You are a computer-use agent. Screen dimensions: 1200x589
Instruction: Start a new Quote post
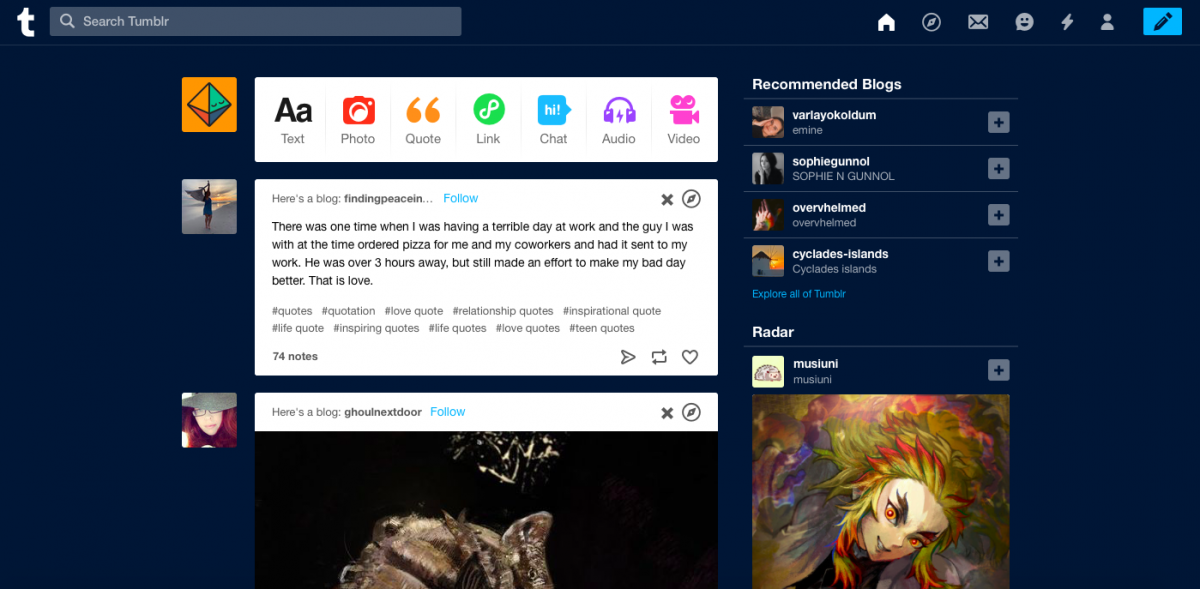pos(422,119)
